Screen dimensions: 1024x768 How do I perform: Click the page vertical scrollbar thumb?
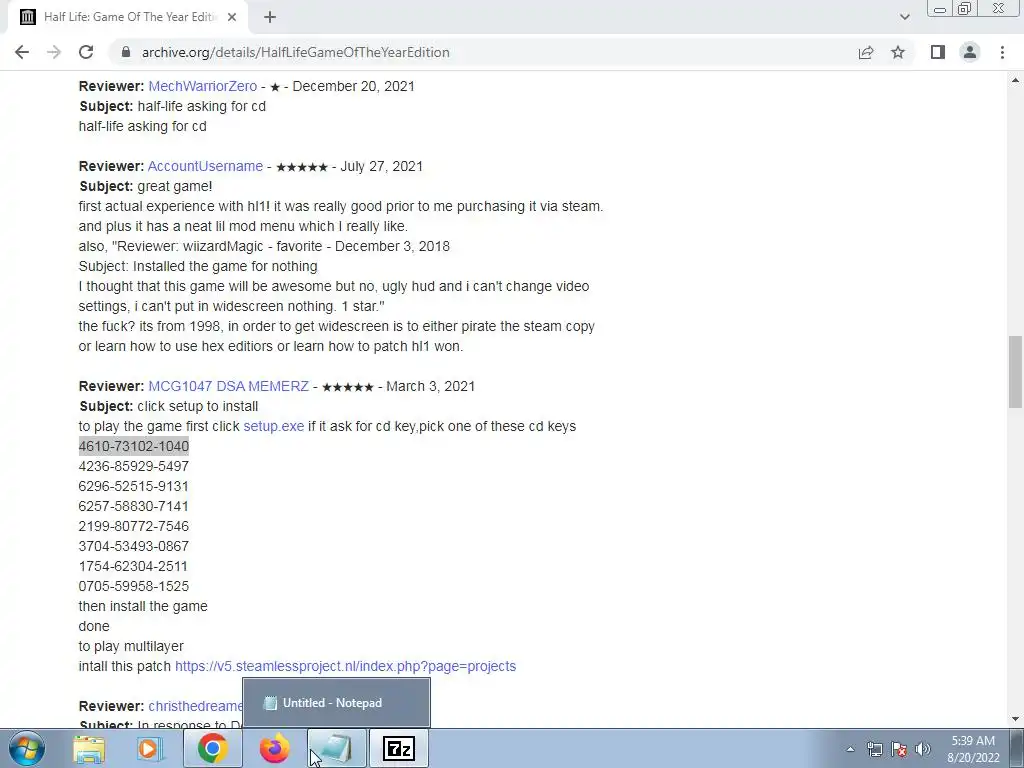1015,372
